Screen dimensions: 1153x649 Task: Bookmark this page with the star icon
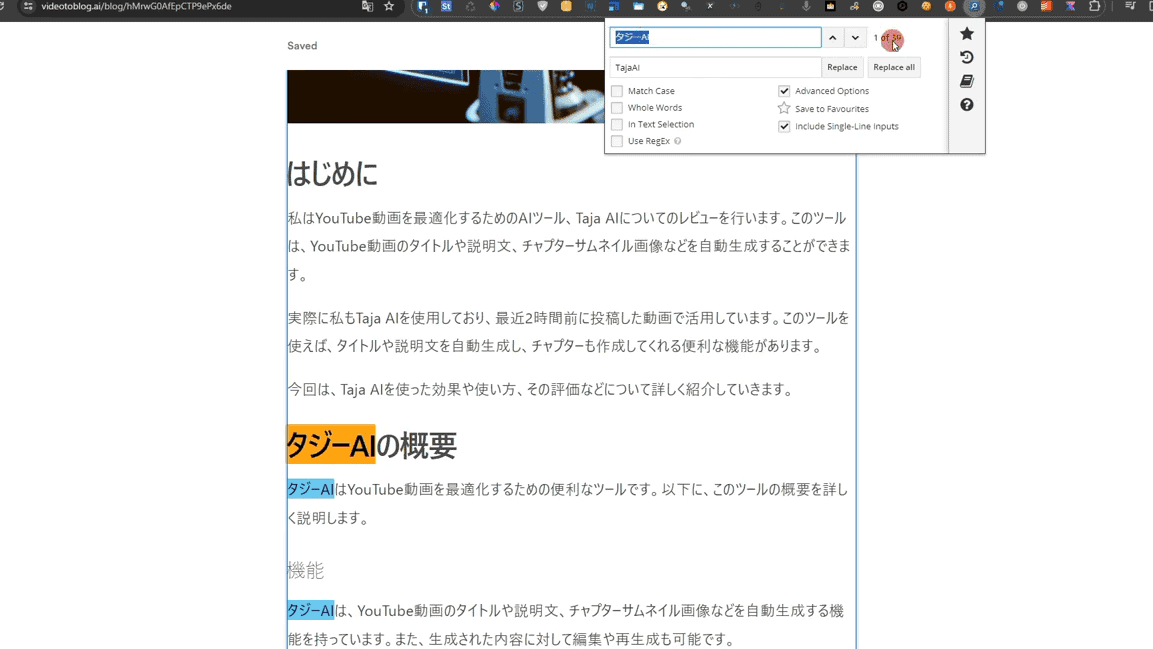click(389, 6)
